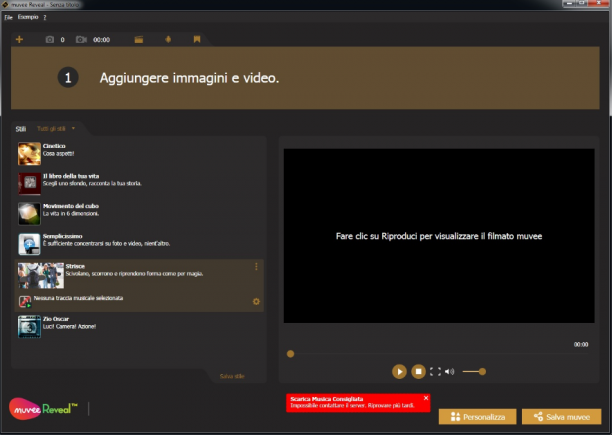Click the La vita in 6 dimensioni description
Image resolution: width=612 pixels, height=435 pixels.
pyautogui.click(x=71, y=213)
